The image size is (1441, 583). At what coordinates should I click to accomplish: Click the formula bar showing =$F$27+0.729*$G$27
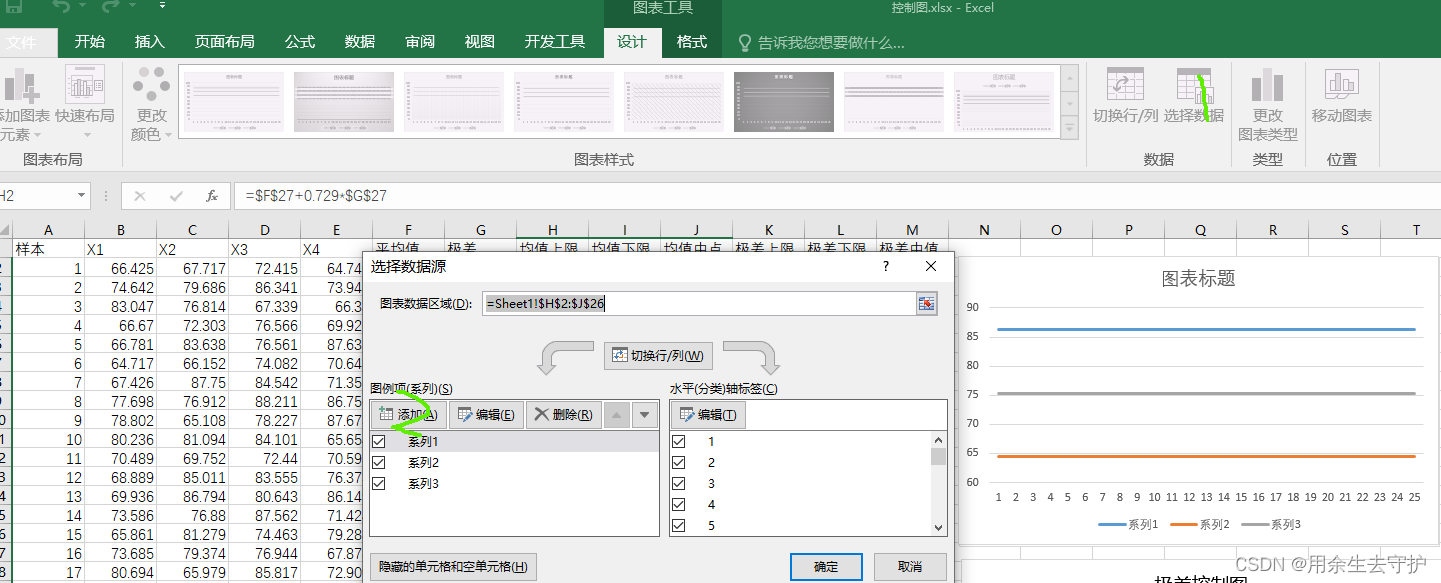pyautogui.click(x=836, y=196)
